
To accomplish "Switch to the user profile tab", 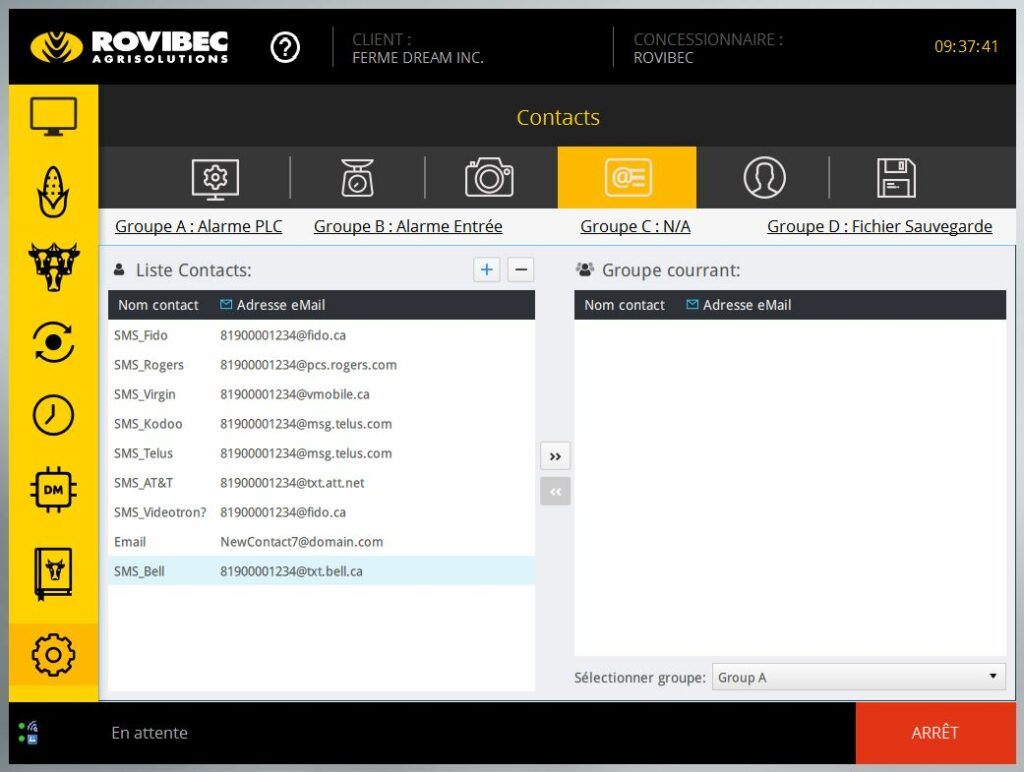I will (764, 177).
